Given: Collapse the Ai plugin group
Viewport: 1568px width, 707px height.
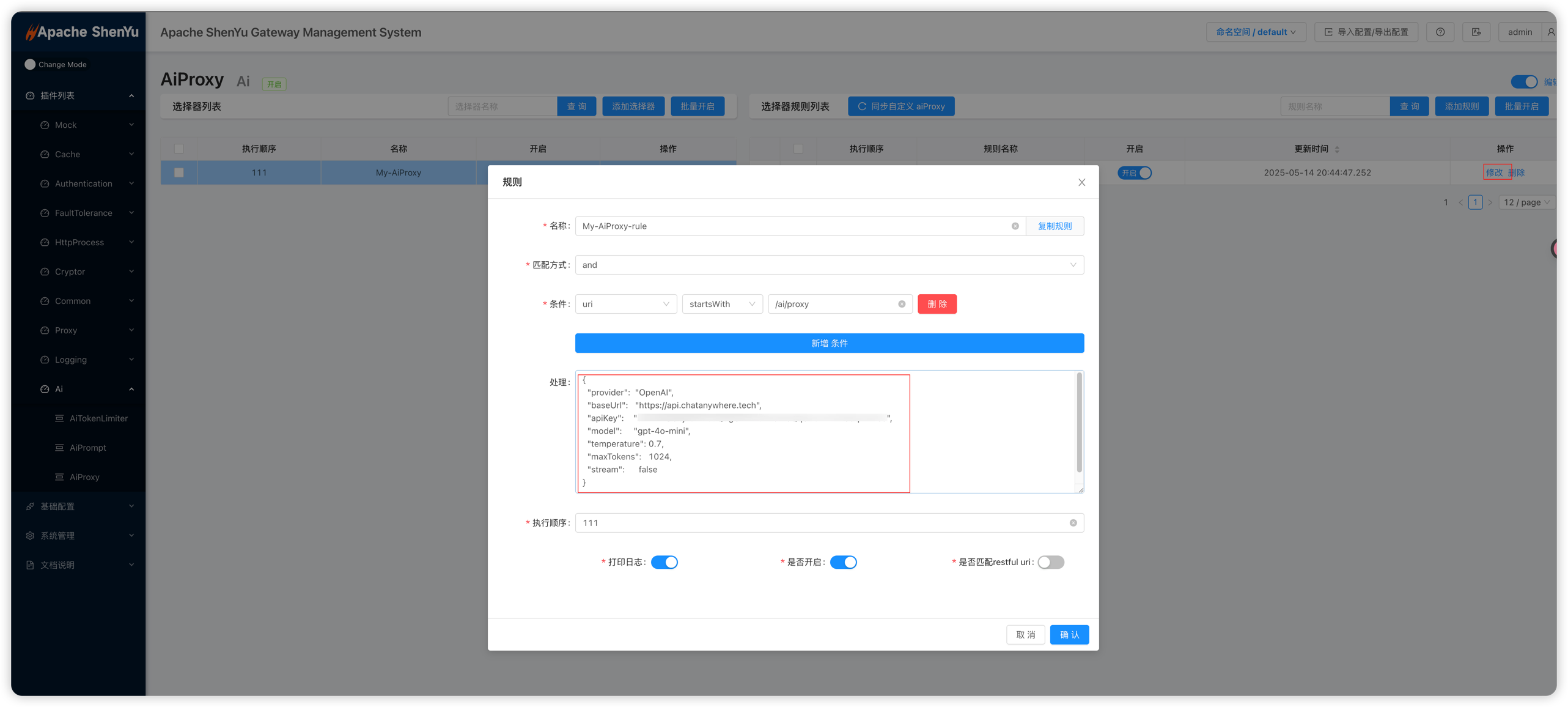Looking at the screenshot, I should tap(79, 389).
